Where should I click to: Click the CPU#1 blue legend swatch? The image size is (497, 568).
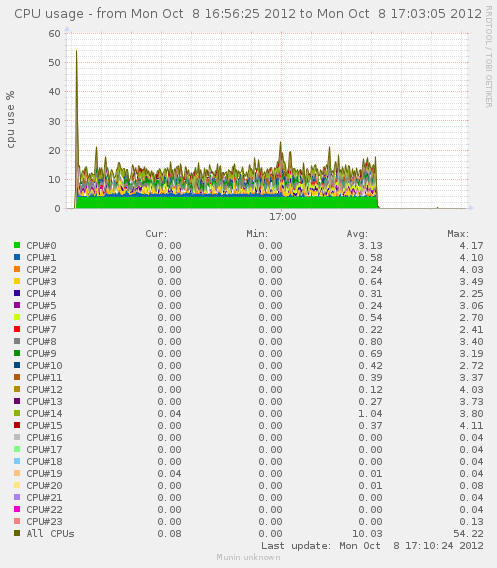tap(17, 257)
